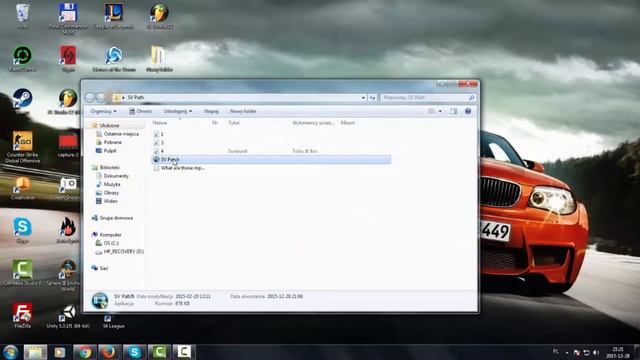Click the Explorer forward navigation arrow

pyautogui.click(x=100, y=98)
